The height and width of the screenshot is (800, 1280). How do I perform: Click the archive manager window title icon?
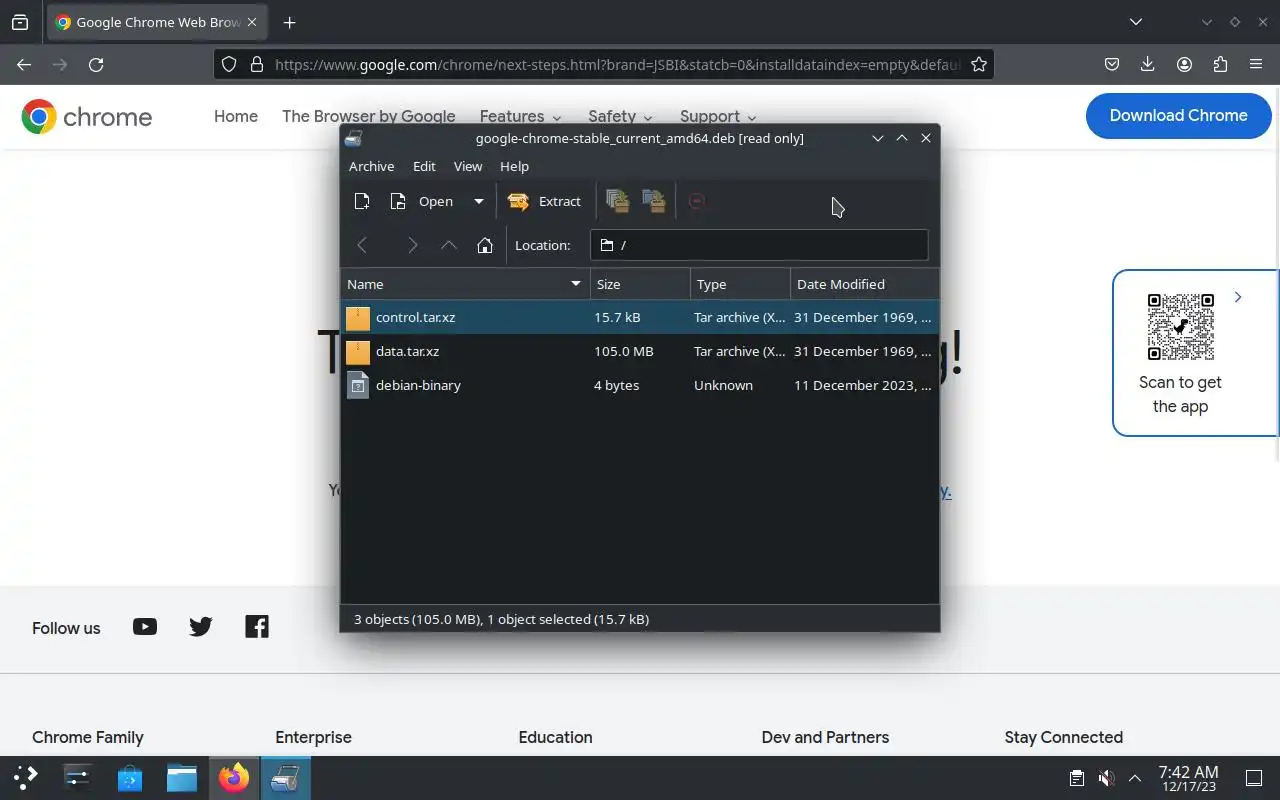click(353, 138)
